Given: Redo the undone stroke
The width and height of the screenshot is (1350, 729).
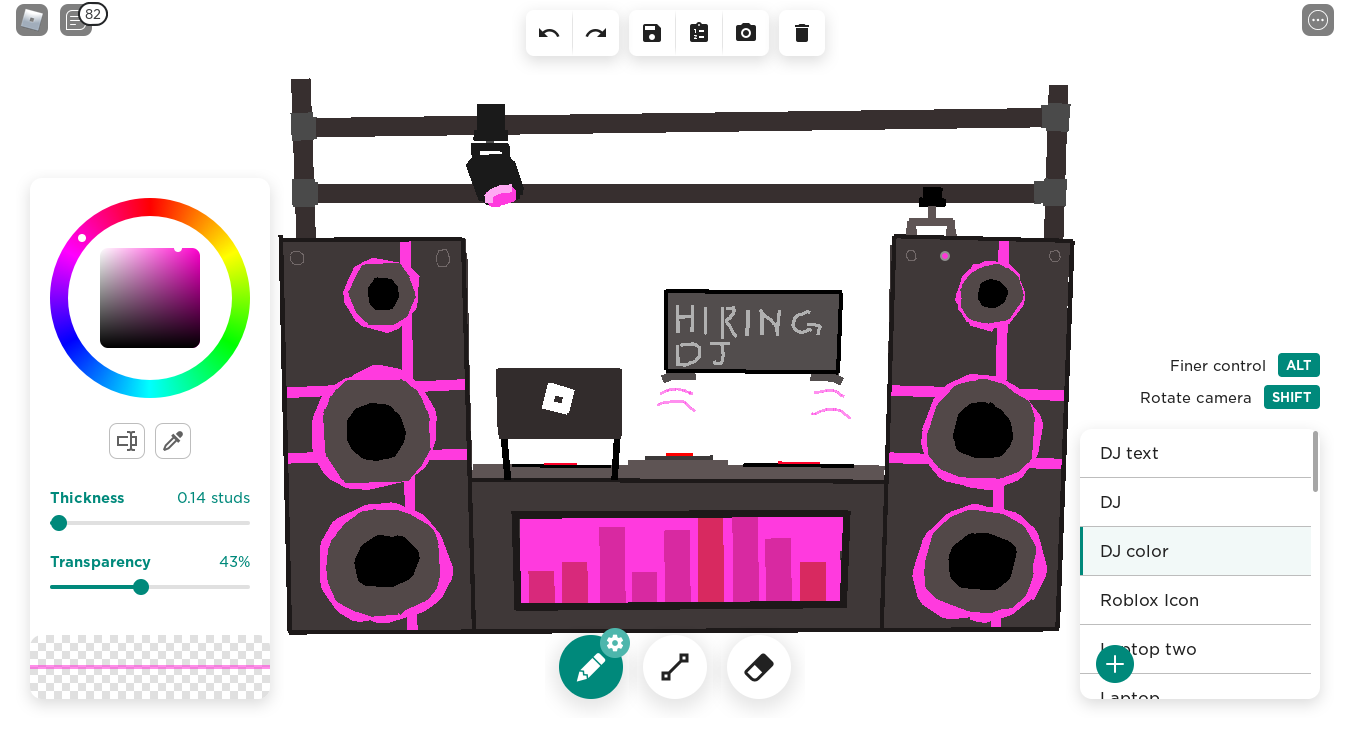Looking at the screenshot, I should click(x=596, y=33).
